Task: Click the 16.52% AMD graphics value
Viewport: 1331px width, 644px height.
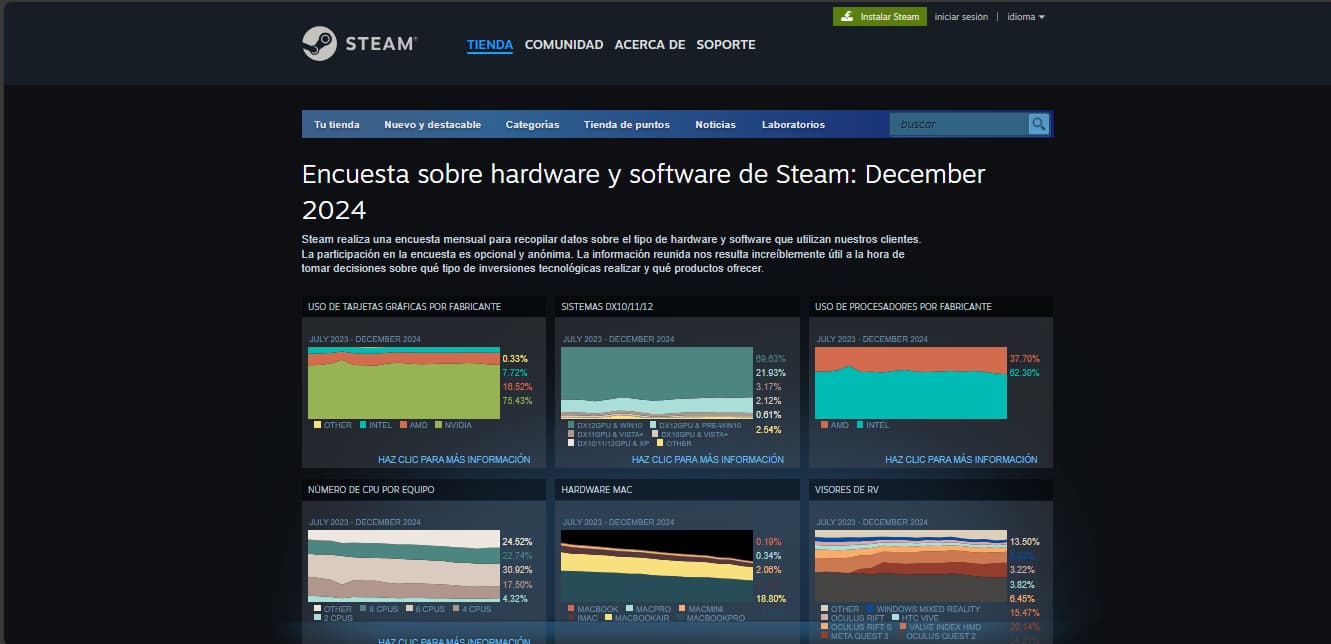Action: 517,386
